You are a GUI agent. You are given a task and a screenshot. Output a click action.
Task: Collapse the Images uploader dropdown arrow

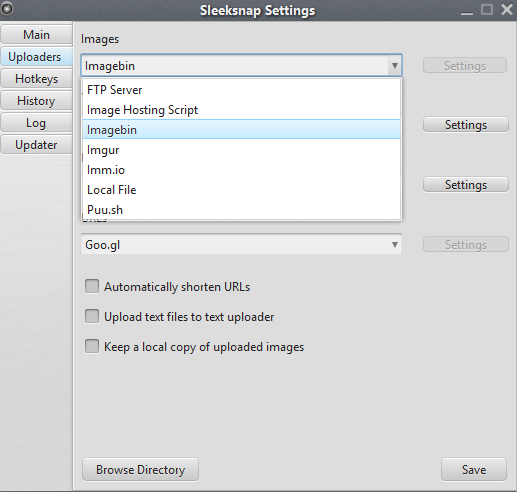click(395, 65)
